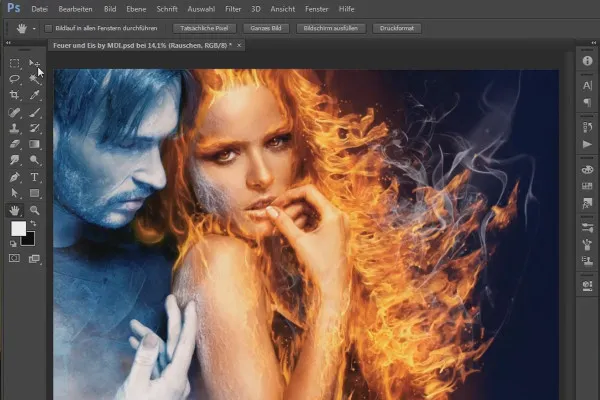
Task: Open the Fenster menu
Action: coord(316,9)
